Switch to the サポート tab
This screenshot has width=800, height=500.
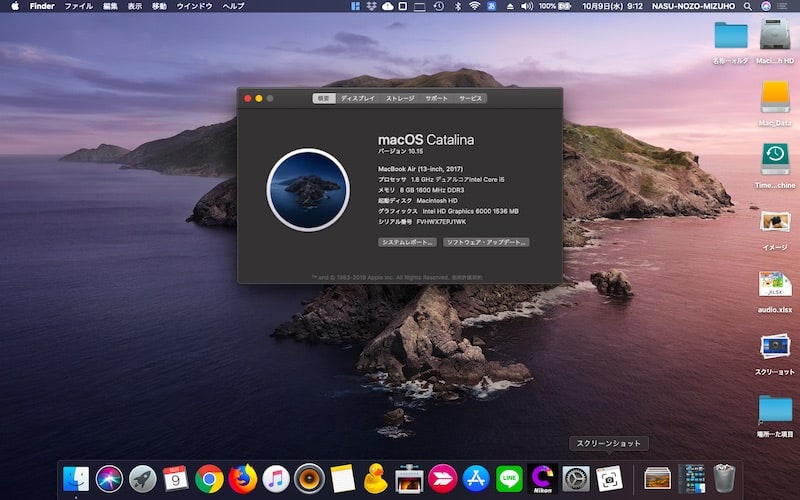437,98
